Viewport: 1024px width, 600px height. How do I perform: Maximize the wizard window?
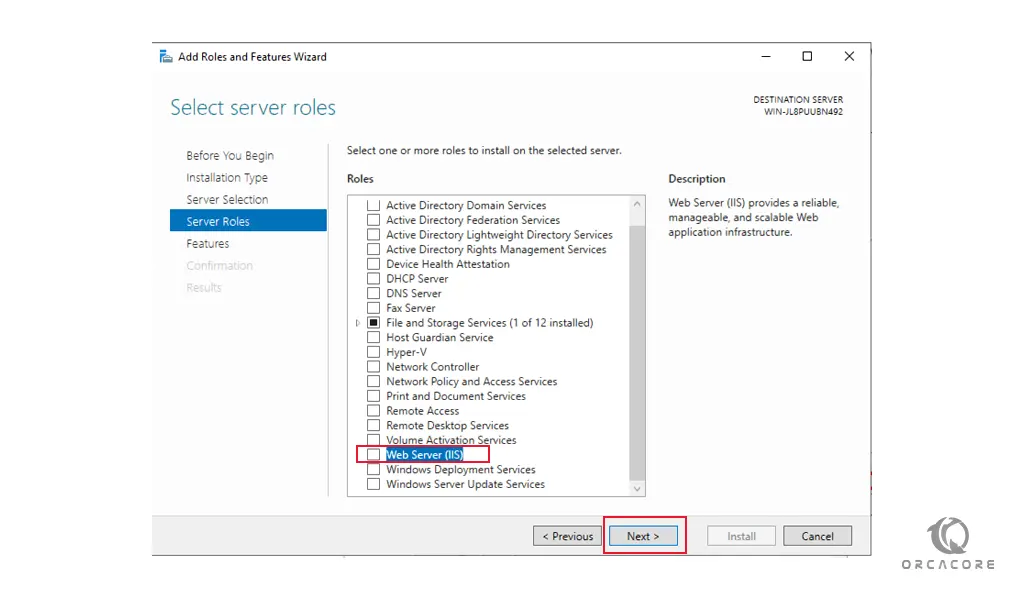[807, 56]
